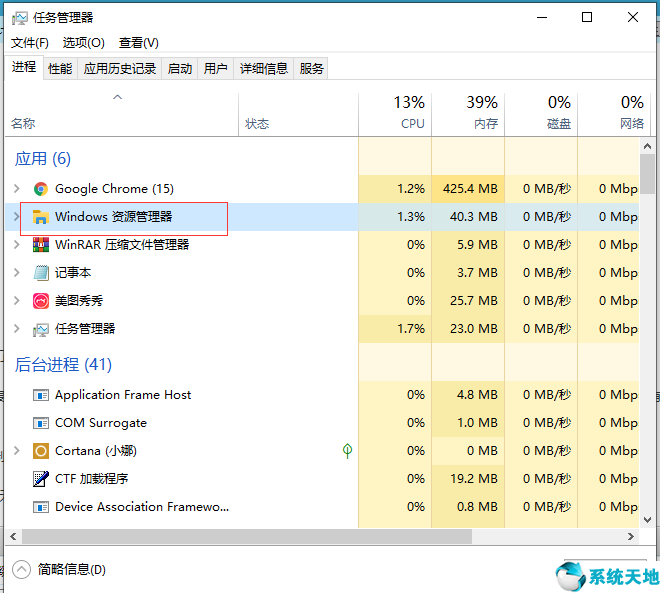
Task: Maximize the Task Manager window
Action: point(587,17)
